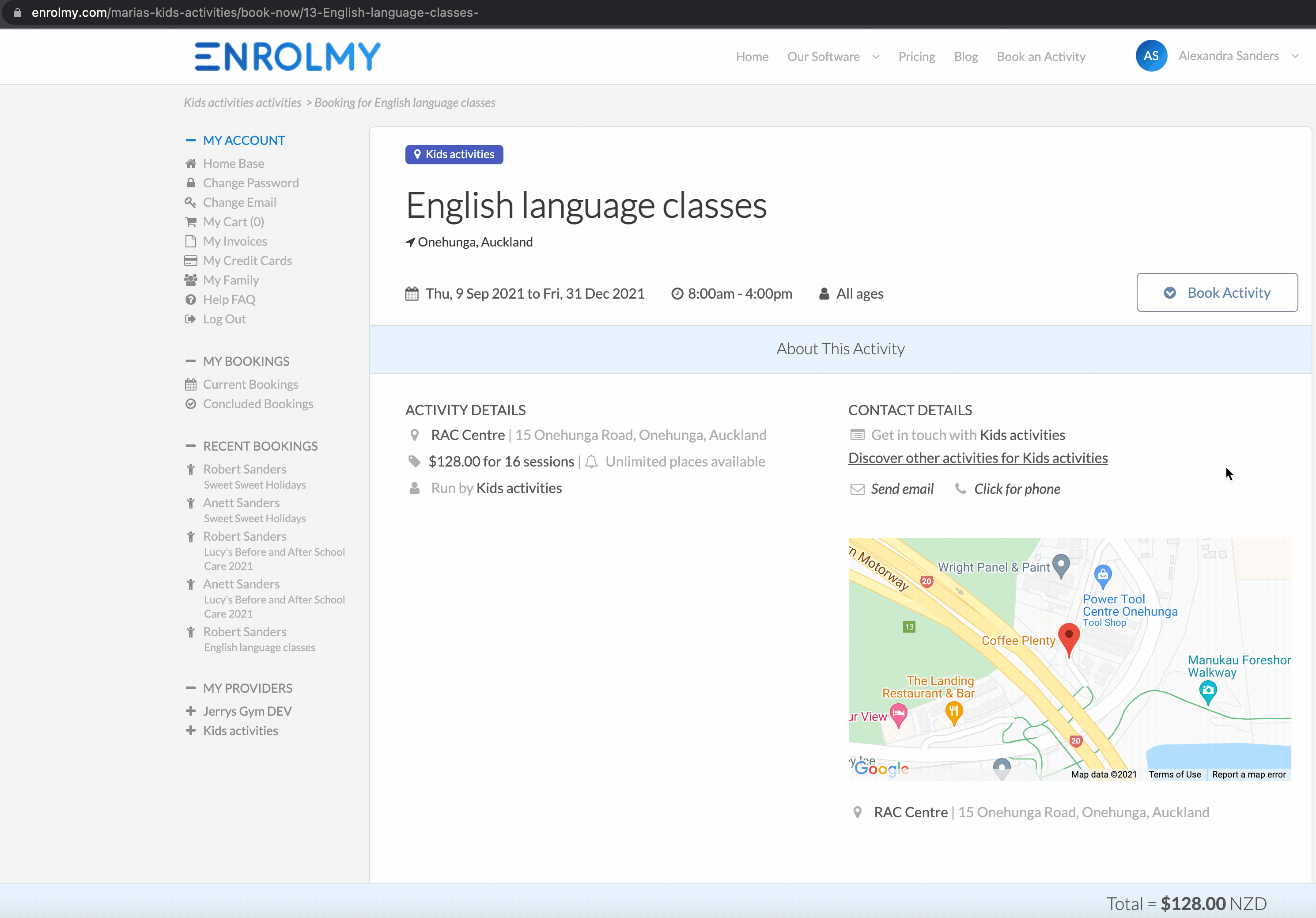
Task: Click the My Family people icon
Action: tap(191, 280)
